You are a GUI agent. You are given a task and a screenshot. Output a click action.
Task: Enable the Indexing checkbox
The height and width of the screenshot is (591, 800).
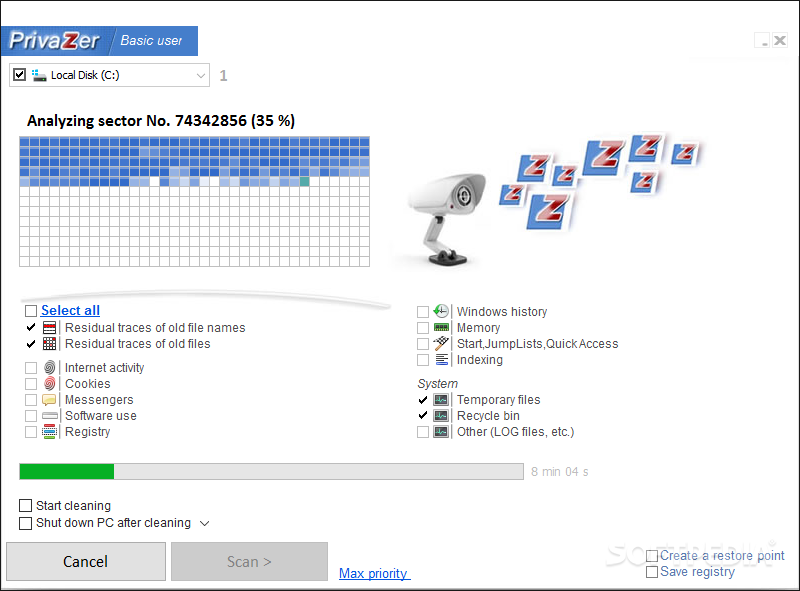pyautogui.click(x=423, y=360)
